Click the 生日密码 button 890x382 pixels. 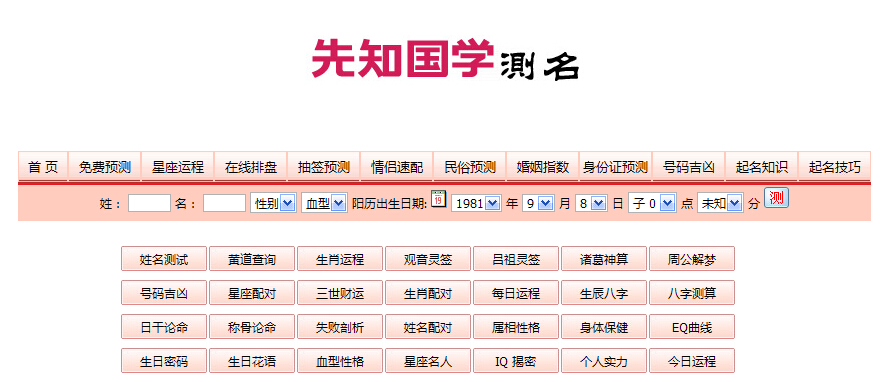(x=164, y=361)
